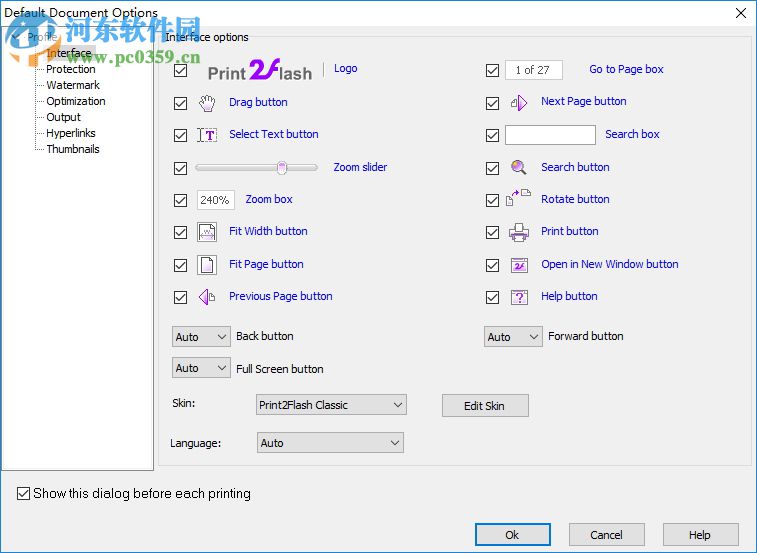
Task: Click the 240% zoom box preview
Action: [215, 200]
